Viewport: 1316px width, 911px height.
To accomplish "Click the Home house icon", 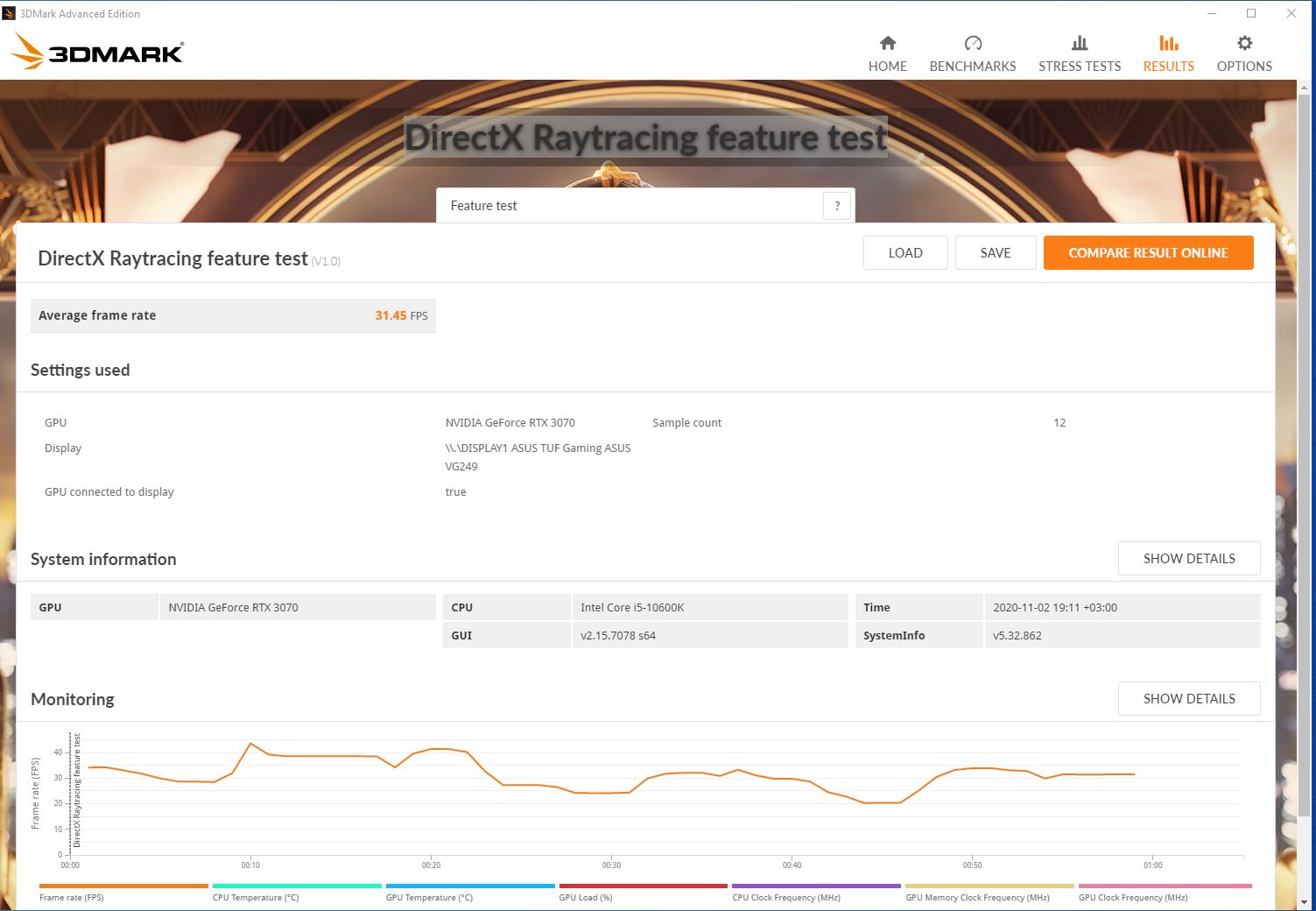I will point(887,43).
